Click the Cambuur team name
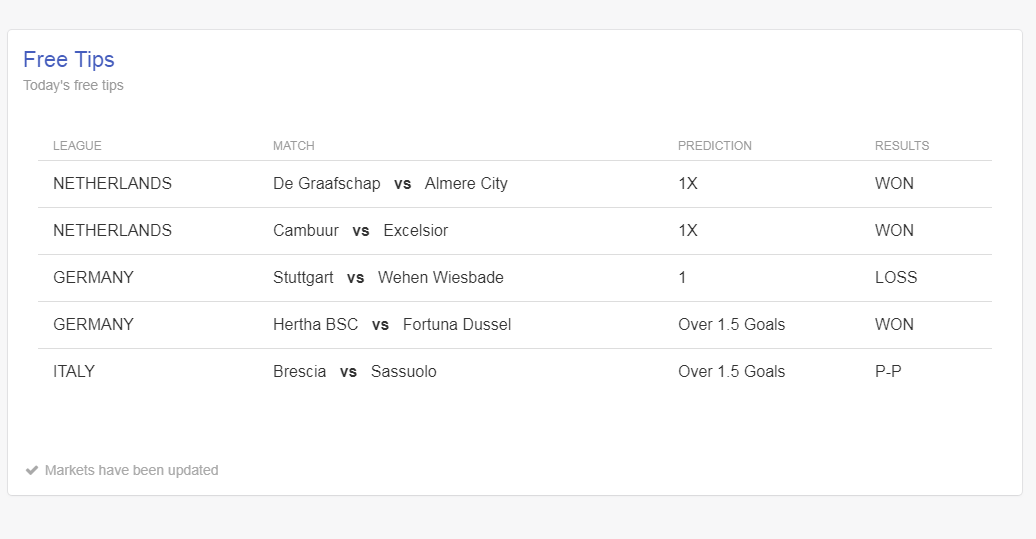Screen dimensions: 1036x539 306,231
